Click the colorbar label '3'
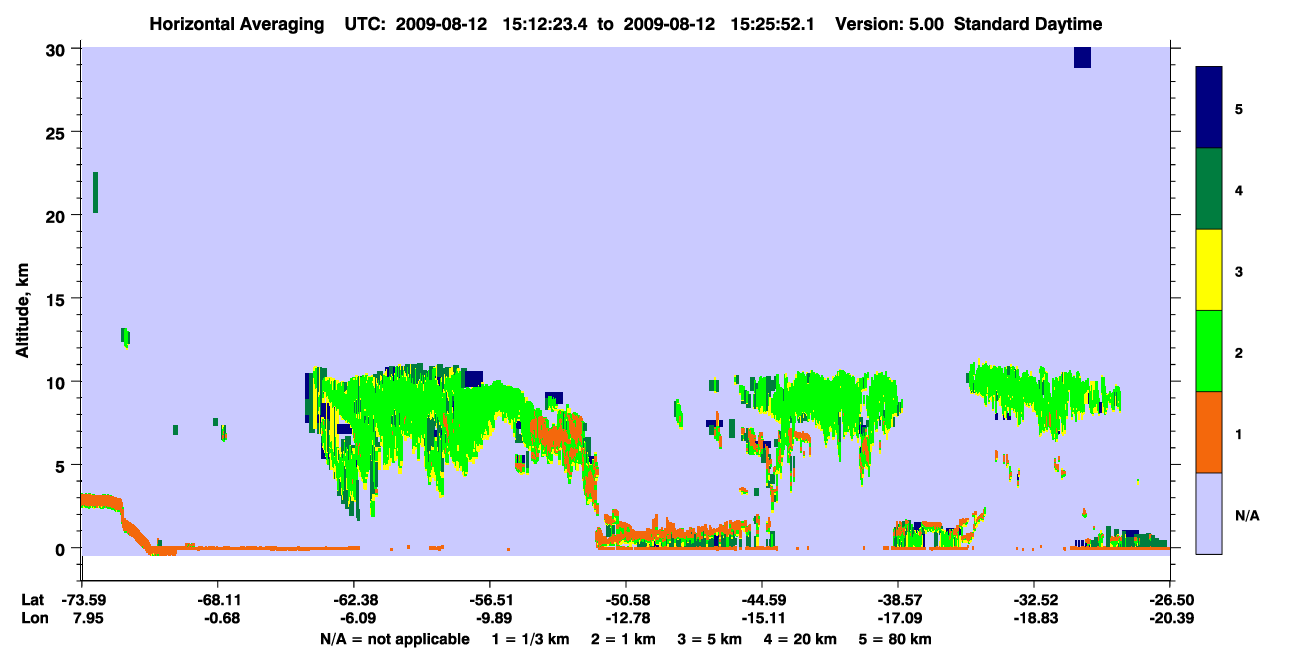Image resolution: width=1300 pixels, height=667 pixels. (1238, 270)
